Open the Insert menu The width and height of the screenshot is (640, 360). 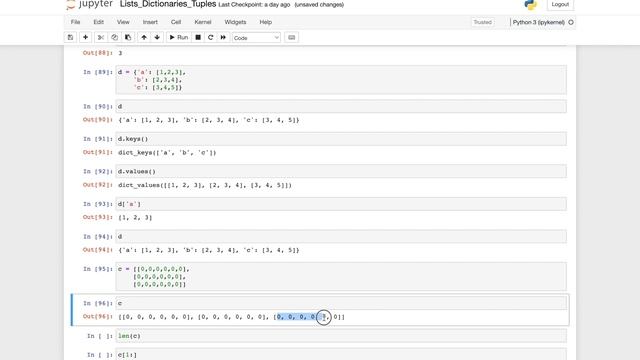tap(150, 22)
